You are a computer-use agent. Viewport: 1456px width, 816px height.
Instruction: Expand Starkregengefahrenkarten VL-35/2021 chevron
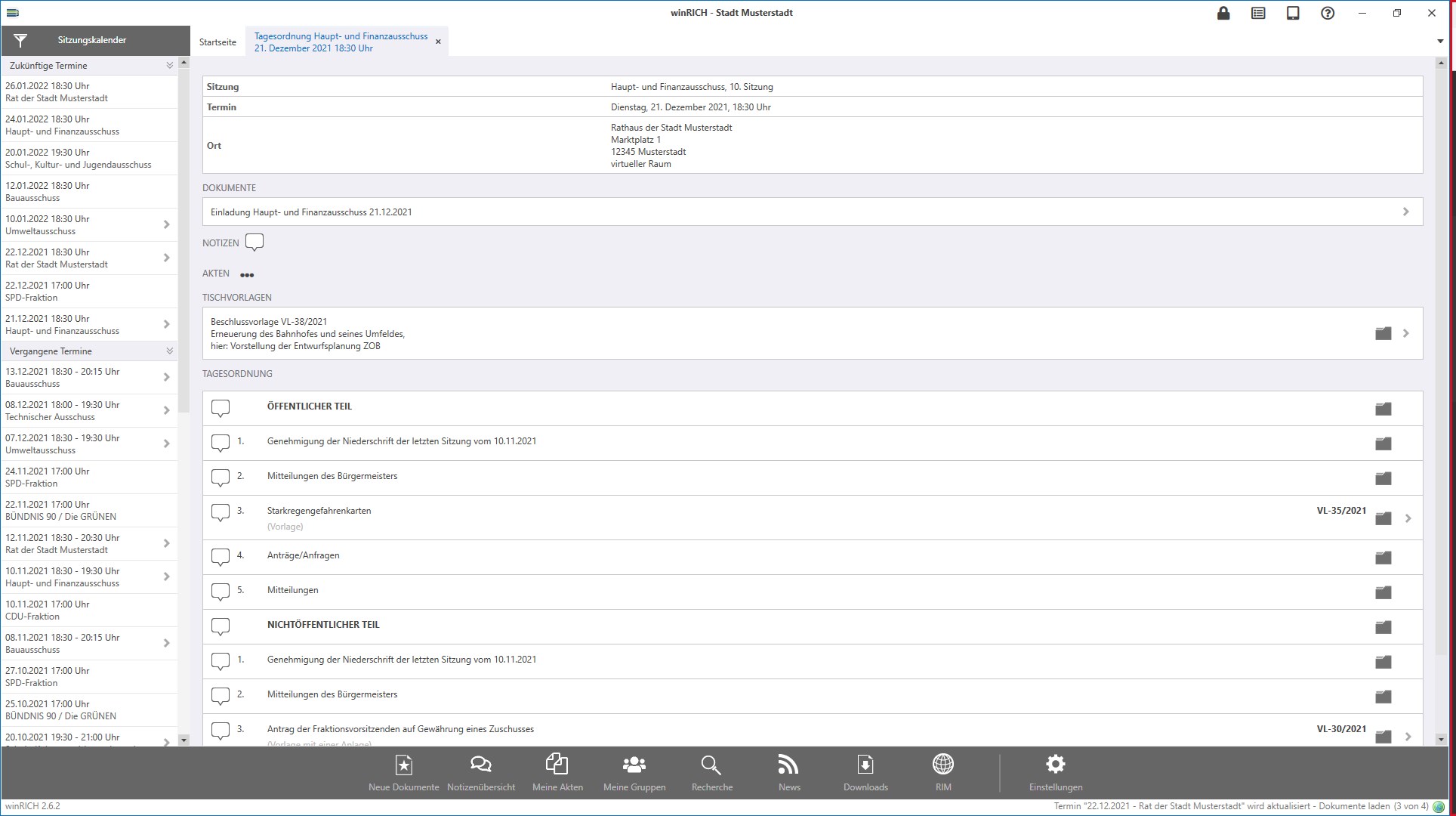[x=1408, y=518]
